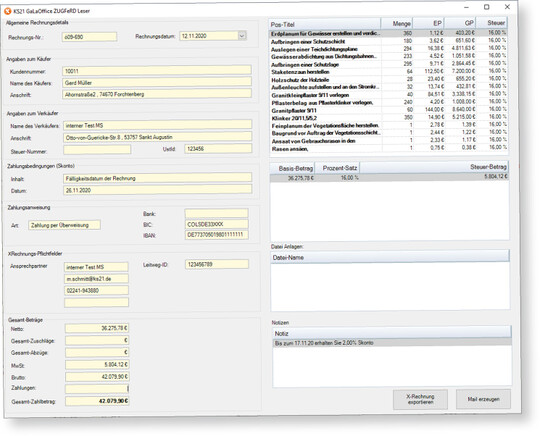The width and height of the screenshot is (540, 436).
Task: Click the contact phone field 02241-943880
Action: click(x=96, y=290)
